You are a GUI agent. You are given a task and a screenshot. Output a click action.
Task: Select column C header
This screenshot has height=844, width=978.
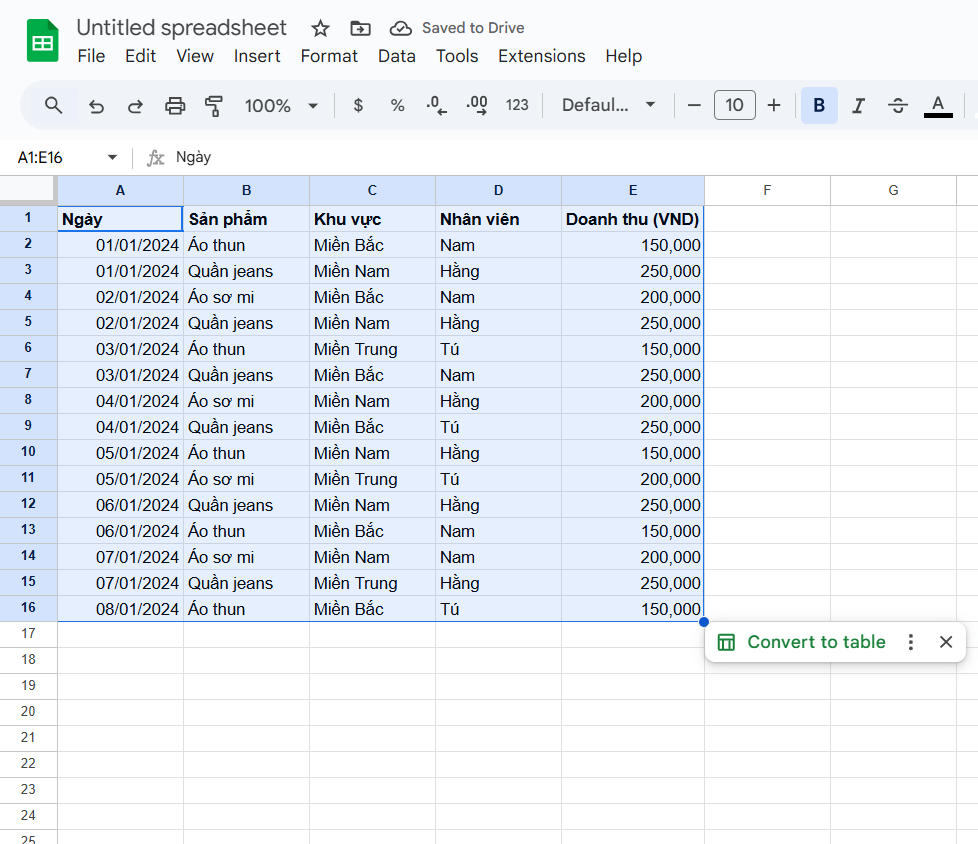pyautogui.click(x=372, y=190)
